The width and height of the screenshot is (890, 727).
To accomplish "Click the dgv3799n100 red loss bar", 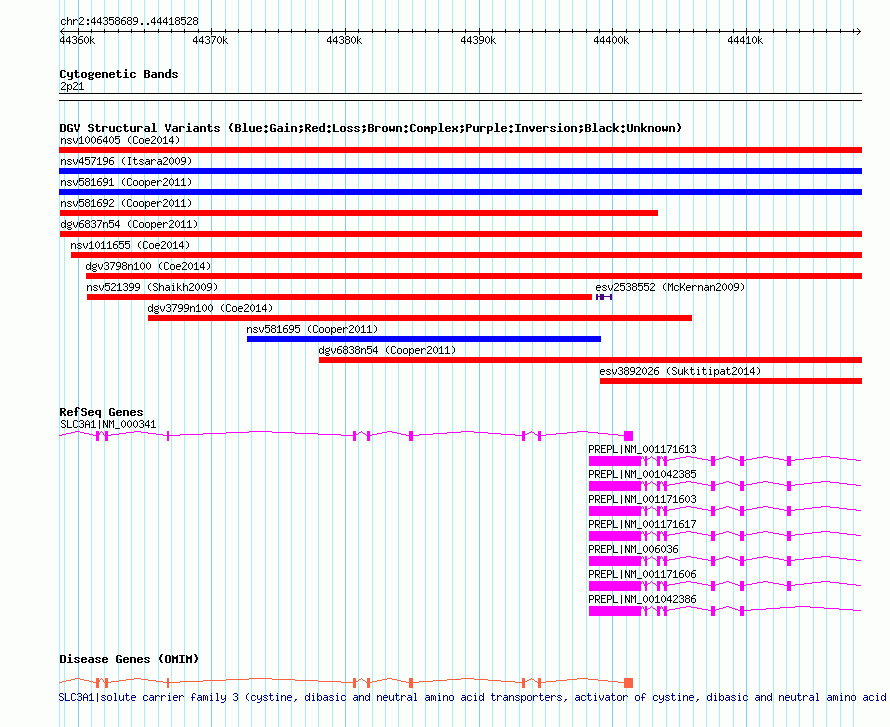I will [420, 318].
